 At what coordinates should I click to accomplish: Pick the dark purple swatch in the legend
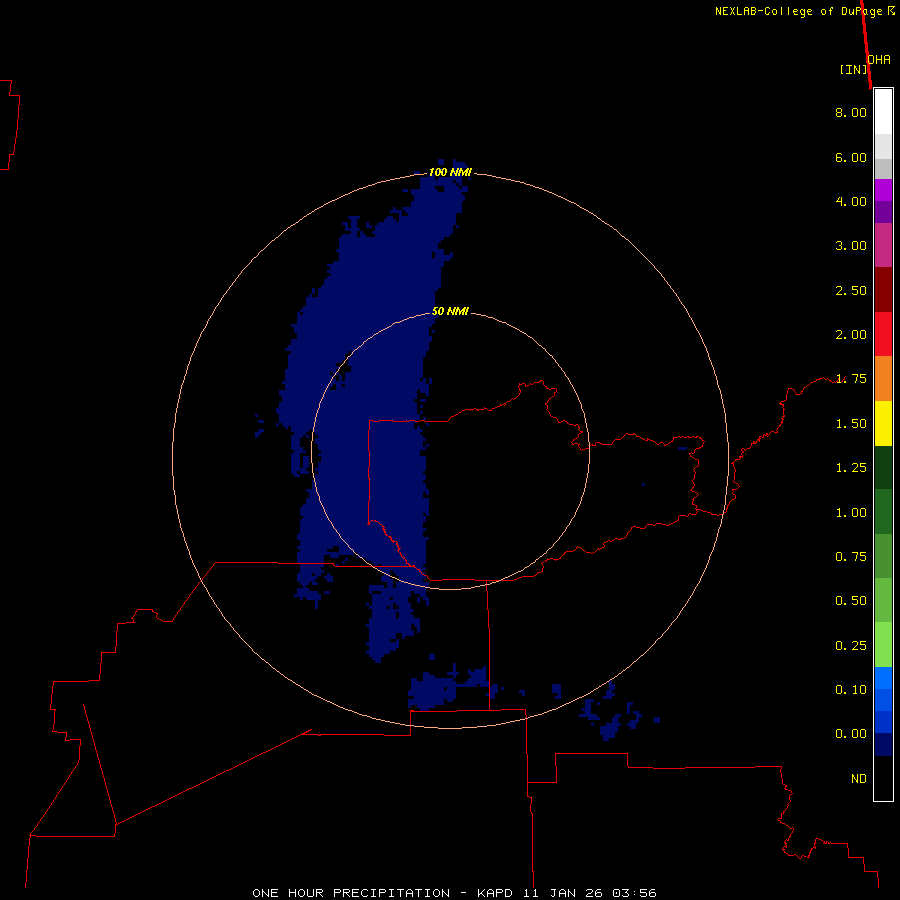(x=883, y=212)
